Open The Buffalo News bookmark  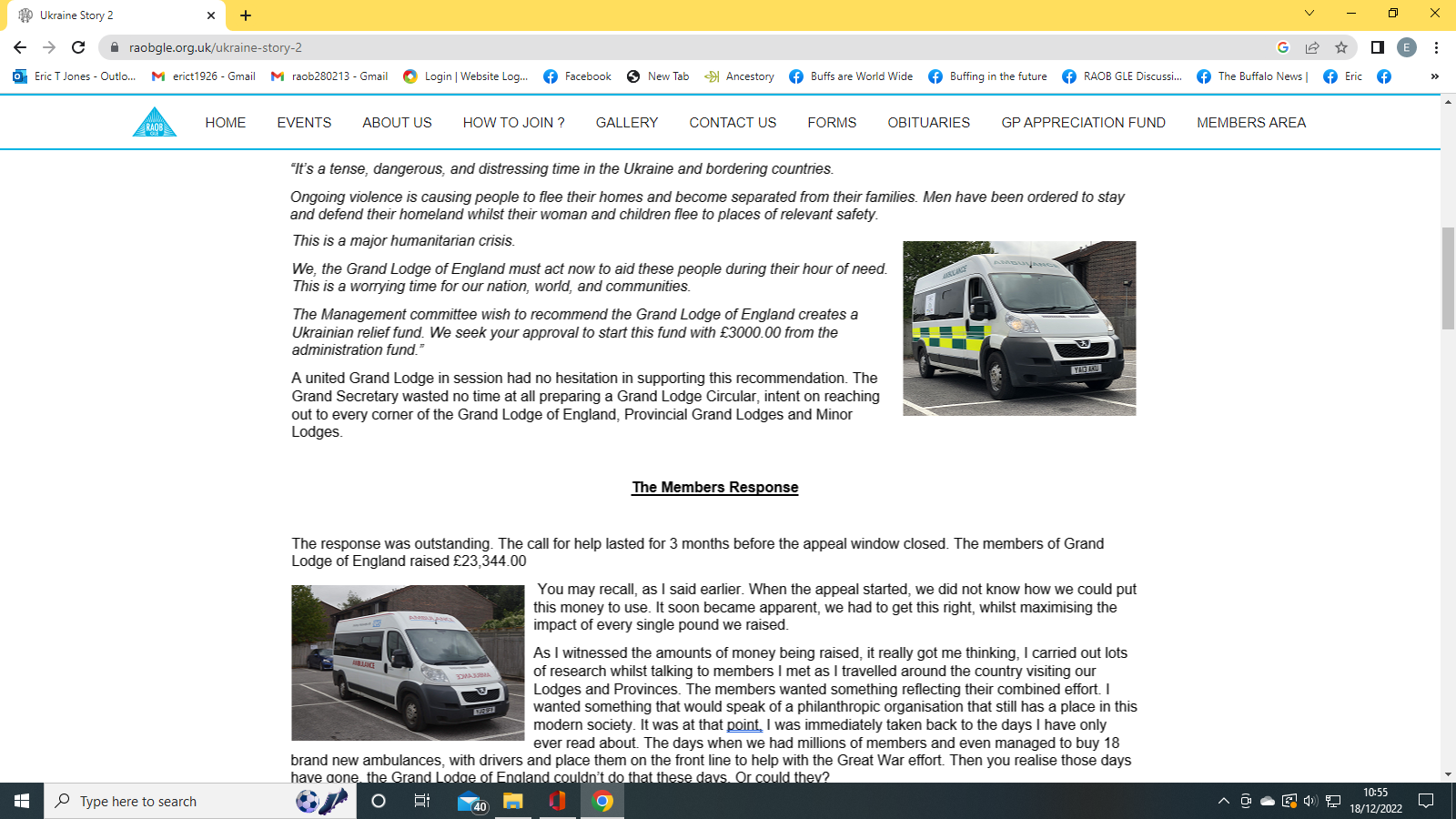1253,76
